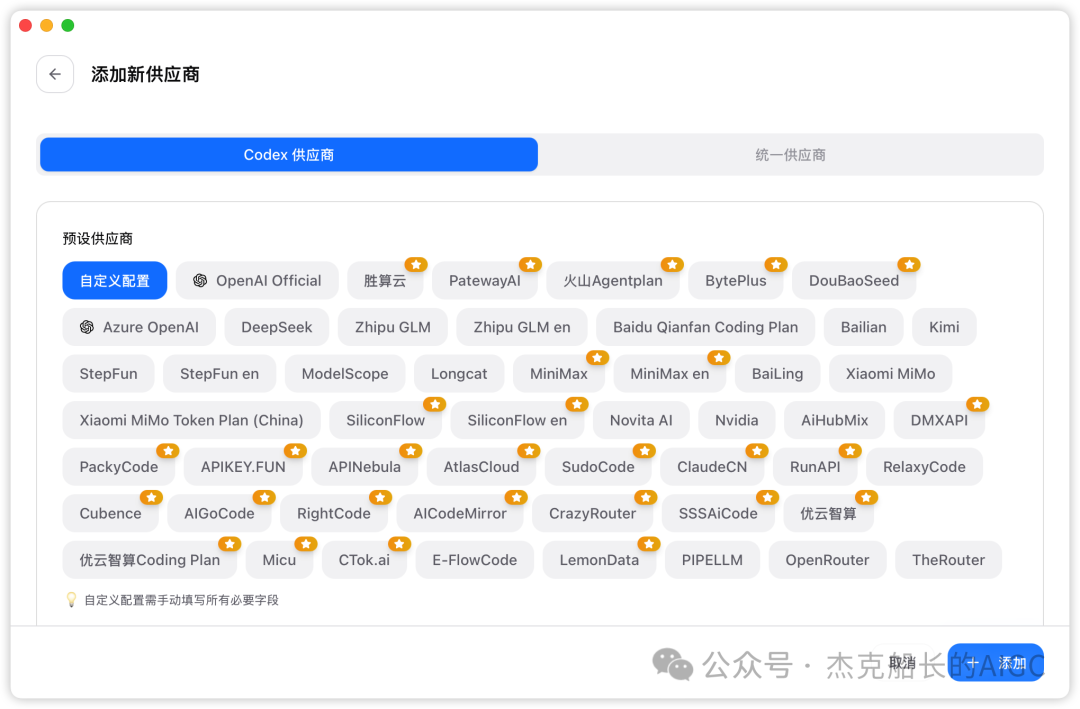Select the DouBaoSeed provider
Screen dimensions: 1080x709
854,280
